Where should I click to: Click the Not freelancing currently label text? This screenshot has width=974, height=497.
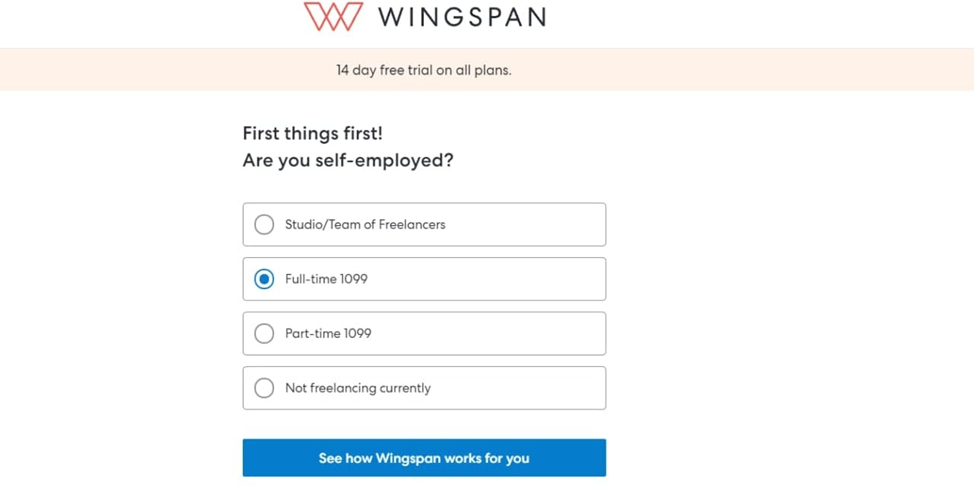click(x=358, y=388)
